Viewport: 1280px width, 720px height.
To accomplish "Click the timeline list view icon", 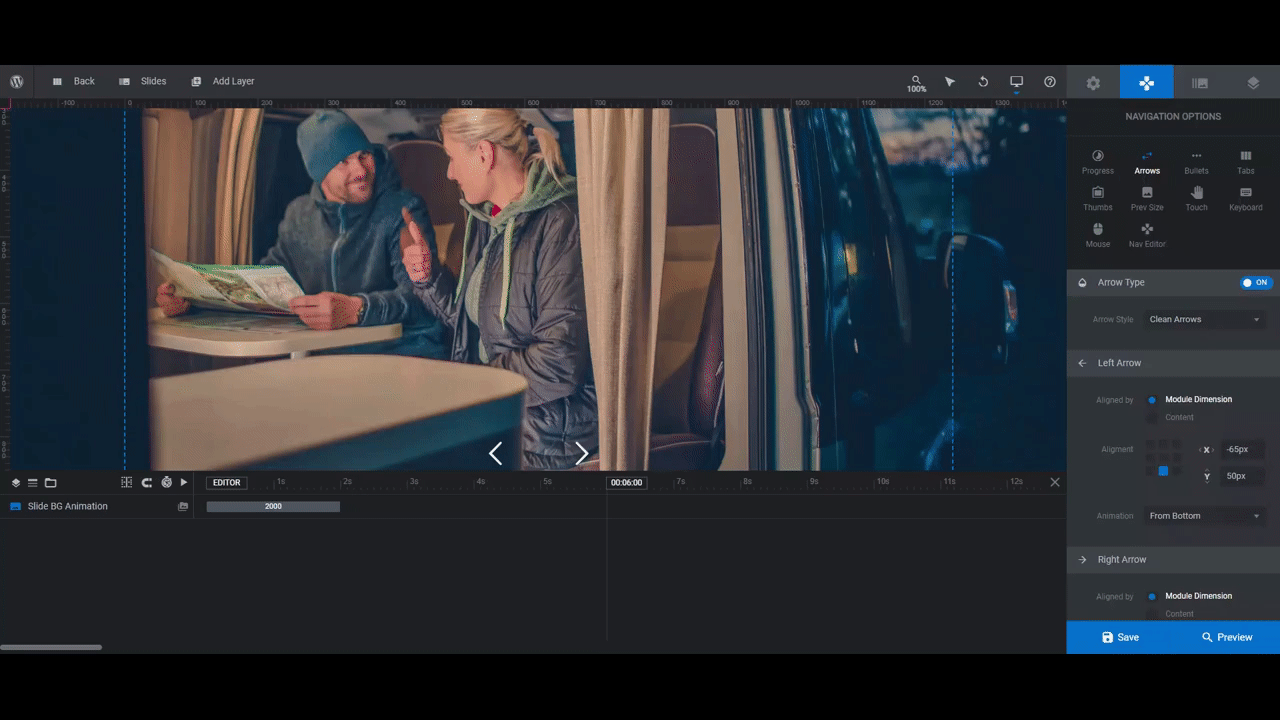I will [x=32, y=482].
